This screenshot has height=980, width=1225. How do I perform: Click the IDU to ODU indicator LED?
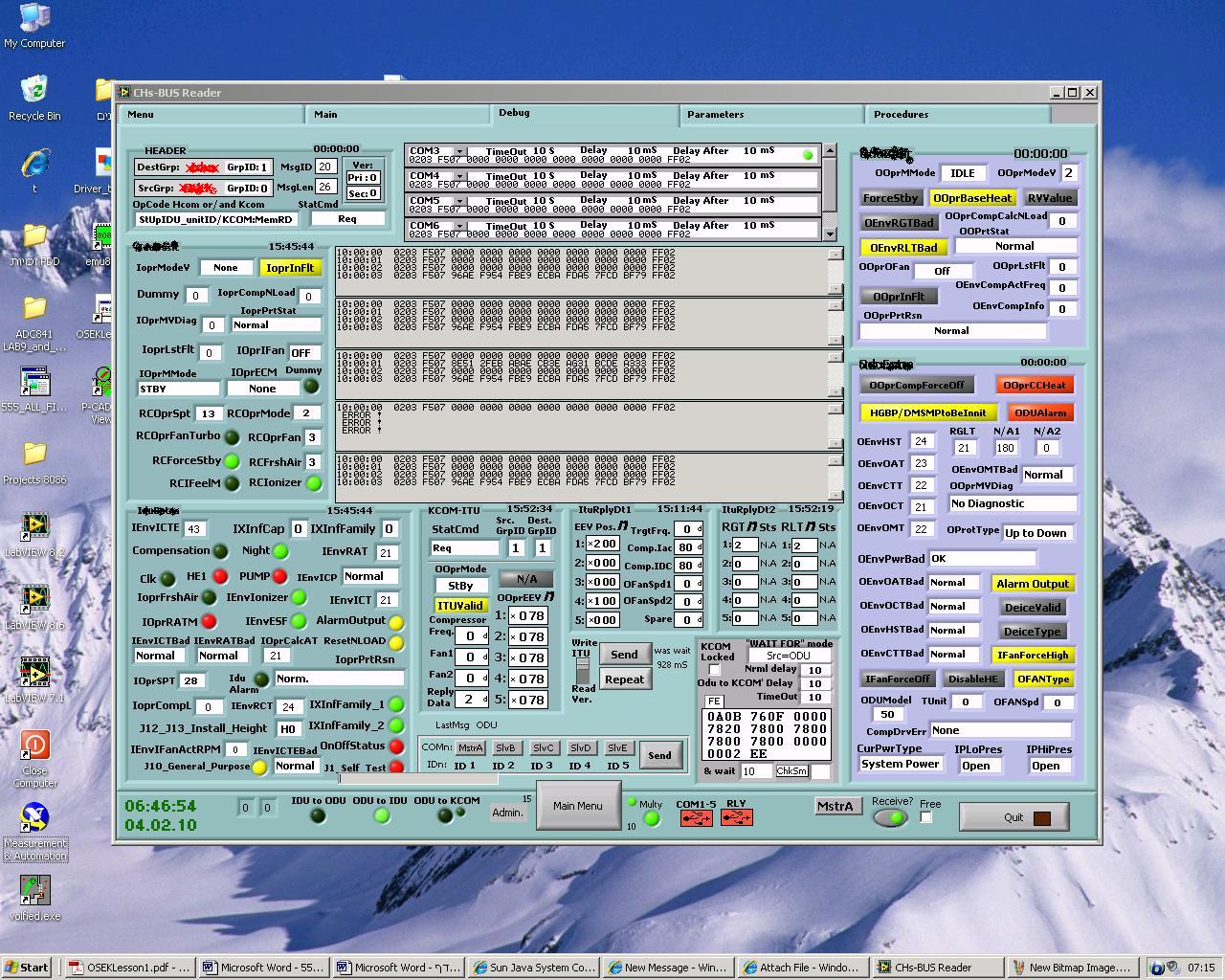tap(318, 816)
